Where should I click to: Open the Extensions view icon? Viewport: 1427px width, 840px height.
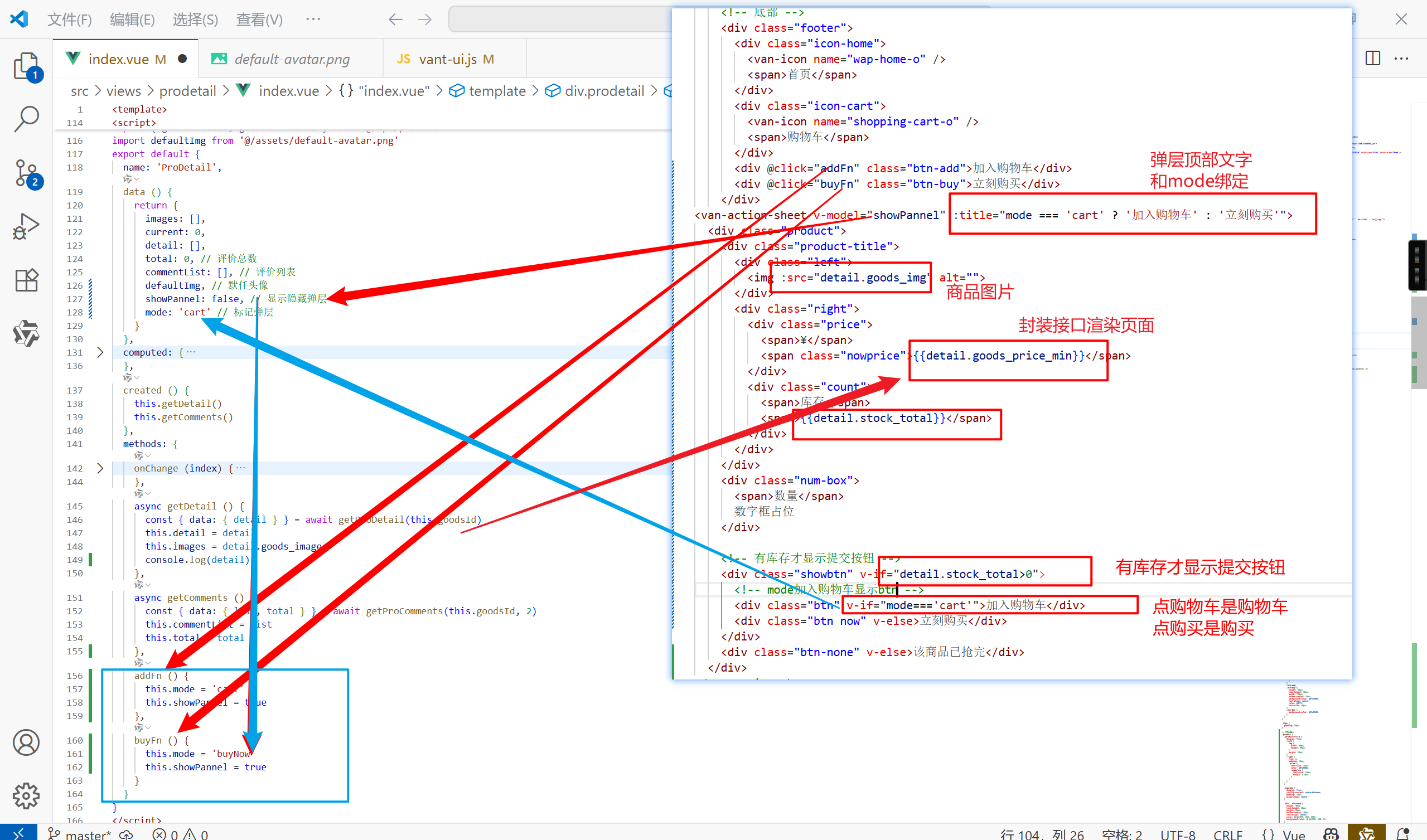(26, 280)
